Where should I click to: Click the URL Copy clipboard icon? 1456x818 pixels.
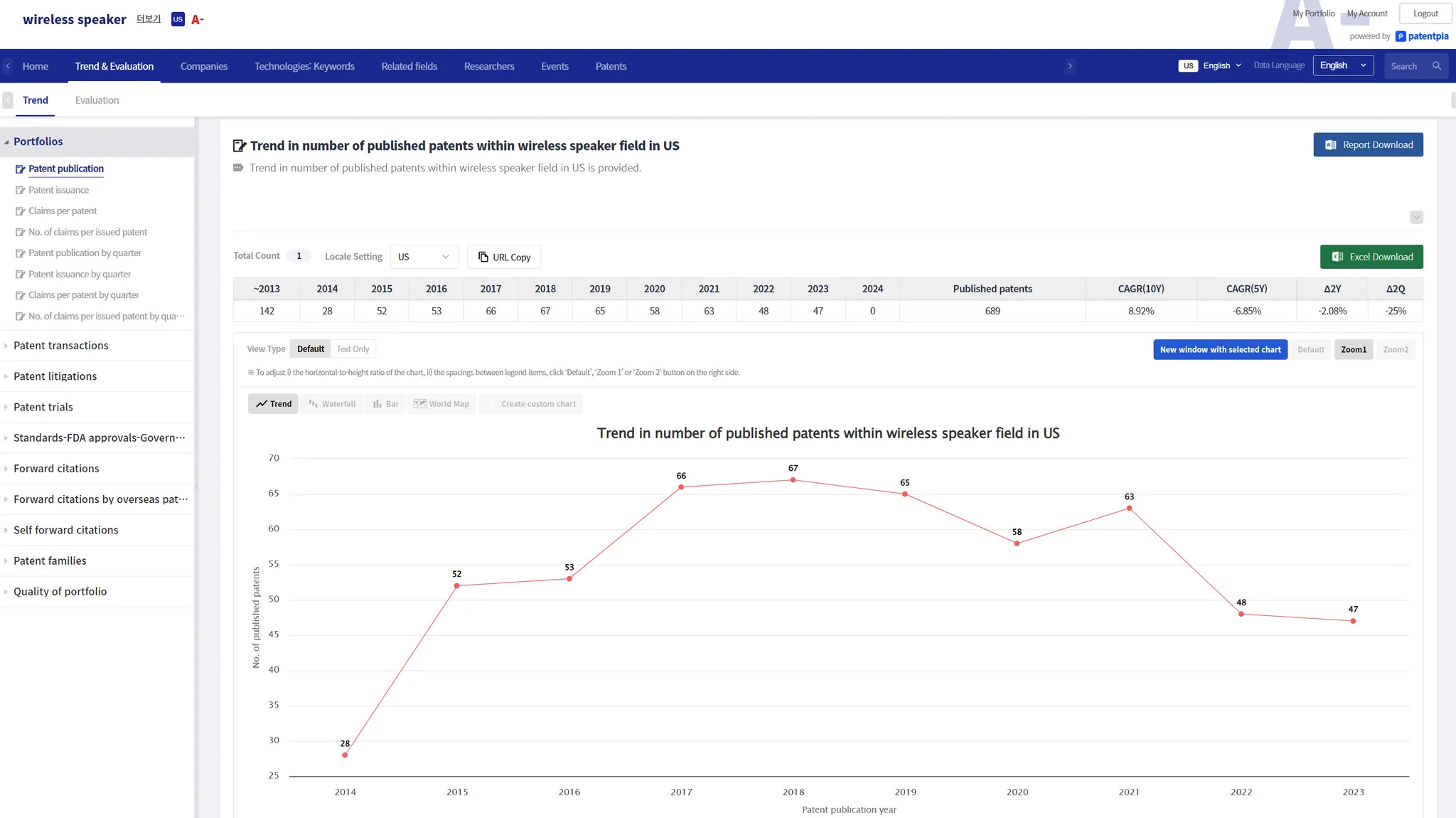click(483, 257)
